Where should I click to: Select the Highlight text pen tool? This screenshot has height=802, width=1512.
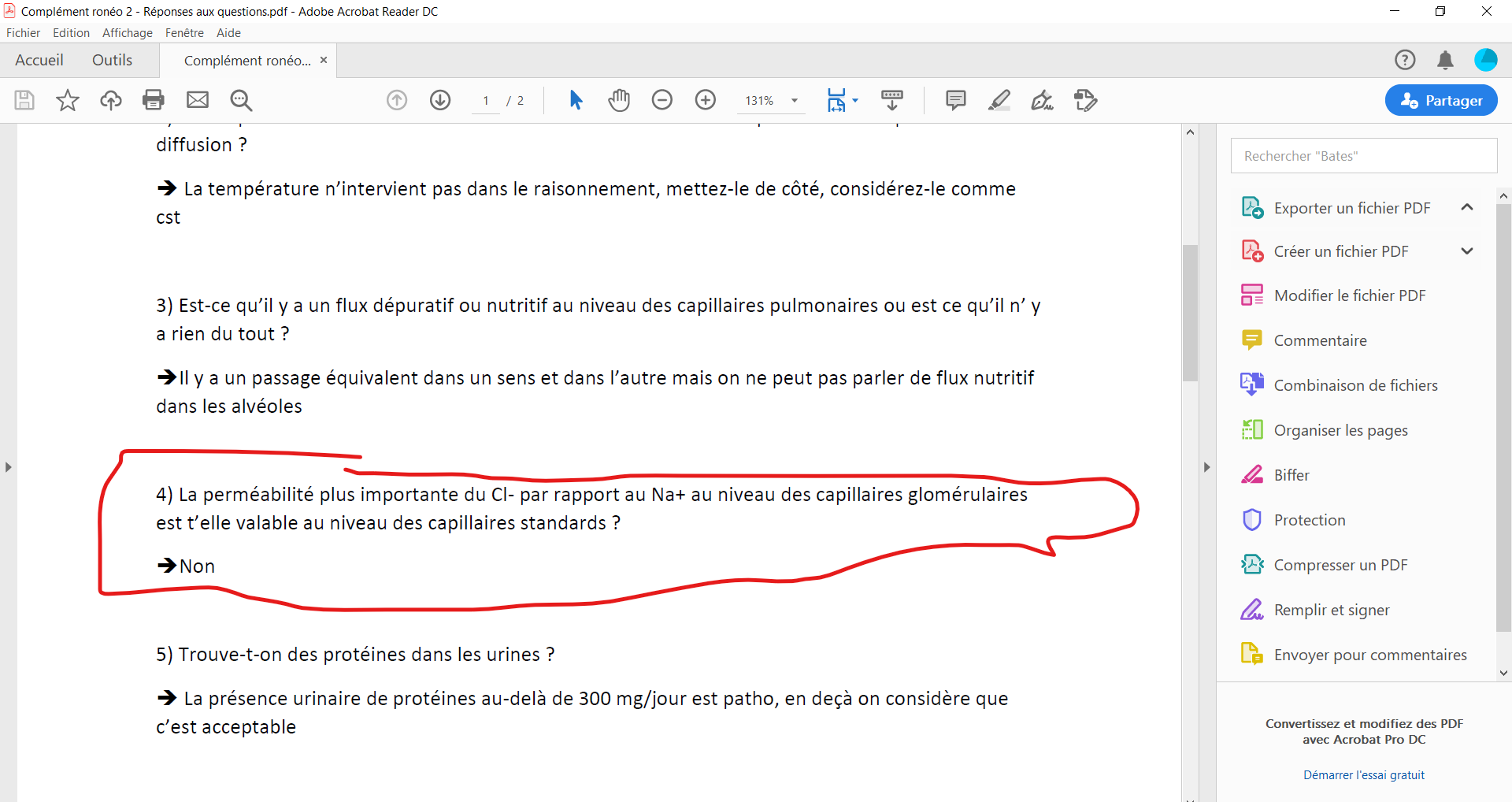point(999,100)
